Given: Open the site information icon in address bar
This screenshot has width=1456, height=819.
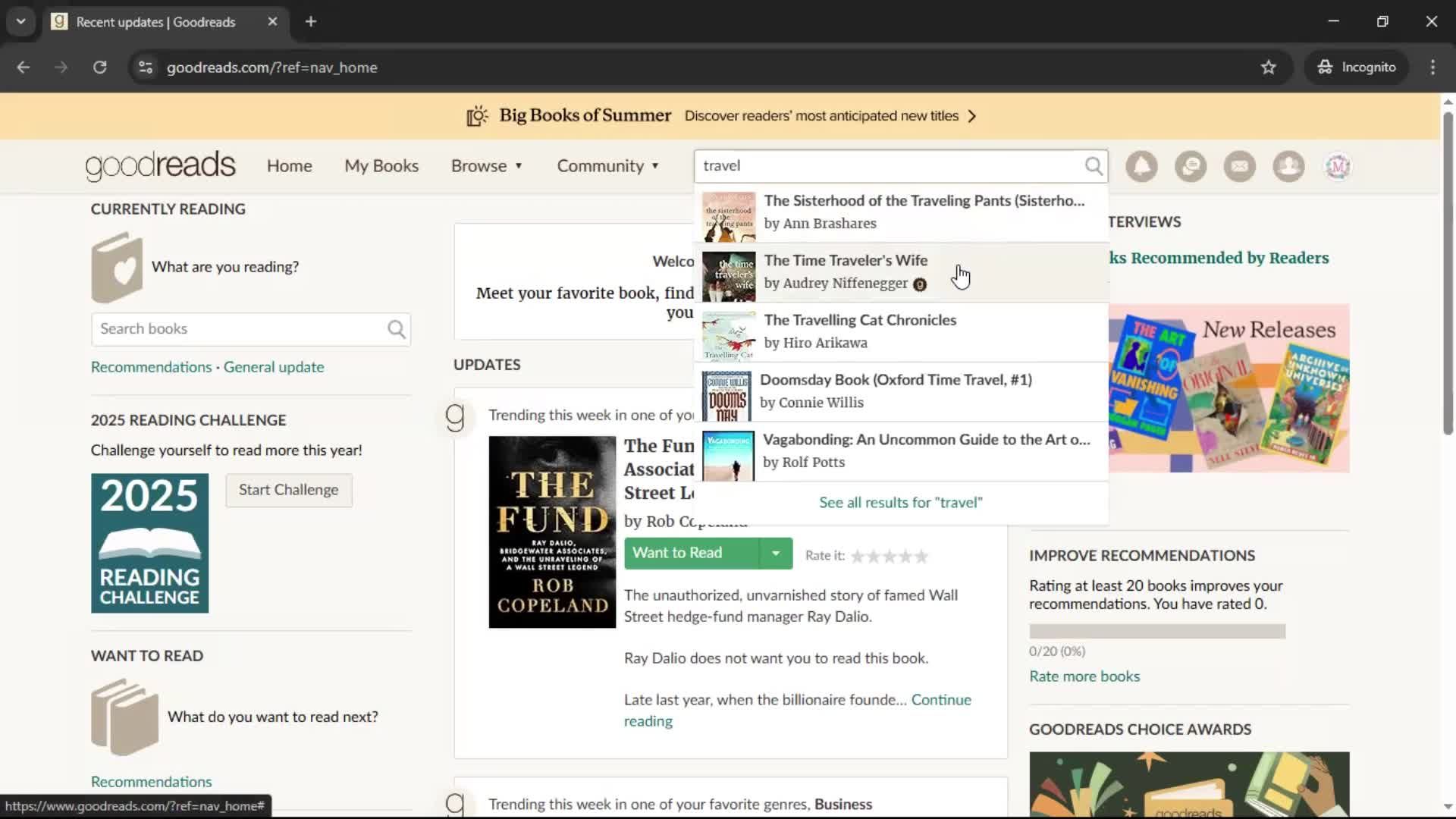Looking at the screenshot, I should [x=146, y=67].
